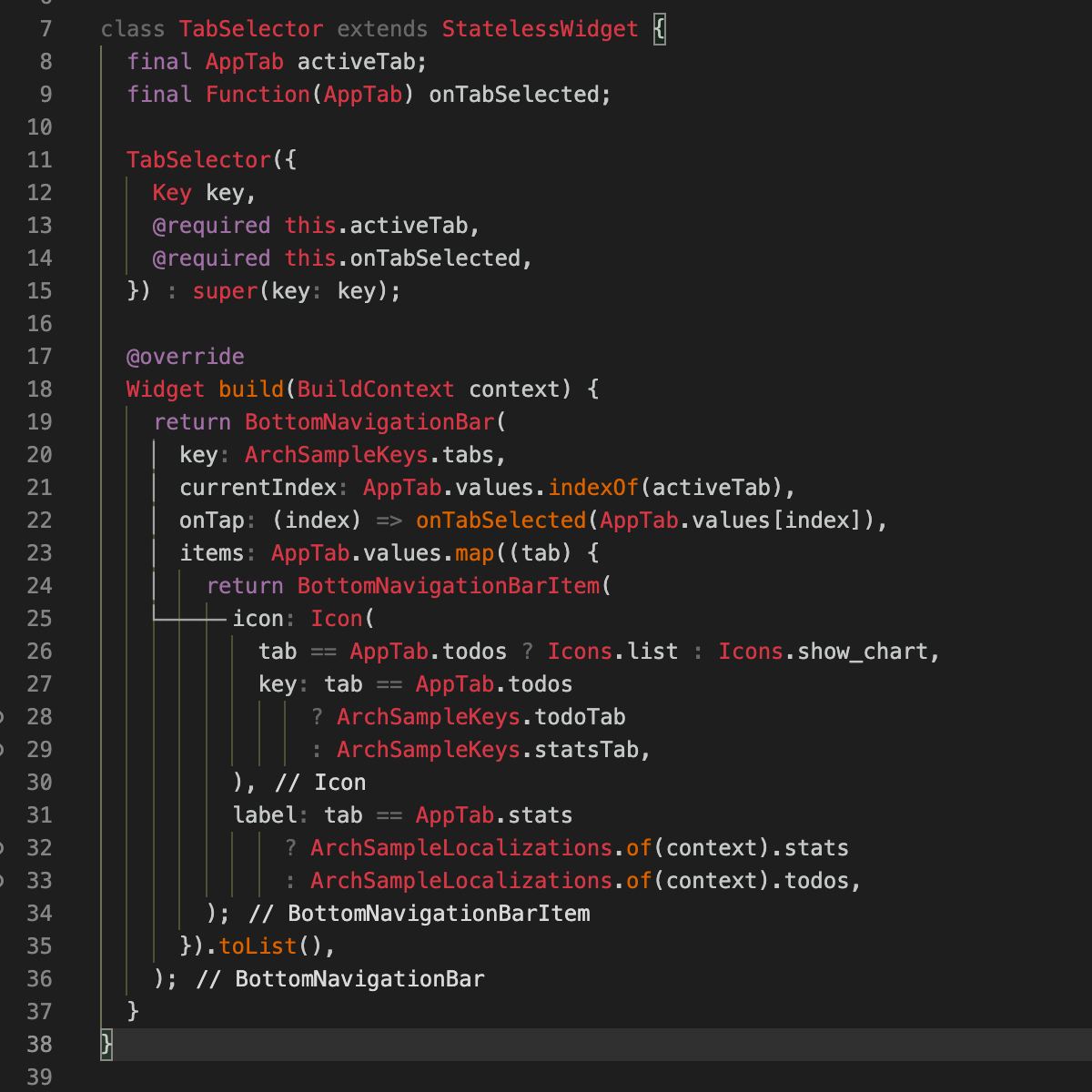Click the "extends" keyword

(382, 29)
